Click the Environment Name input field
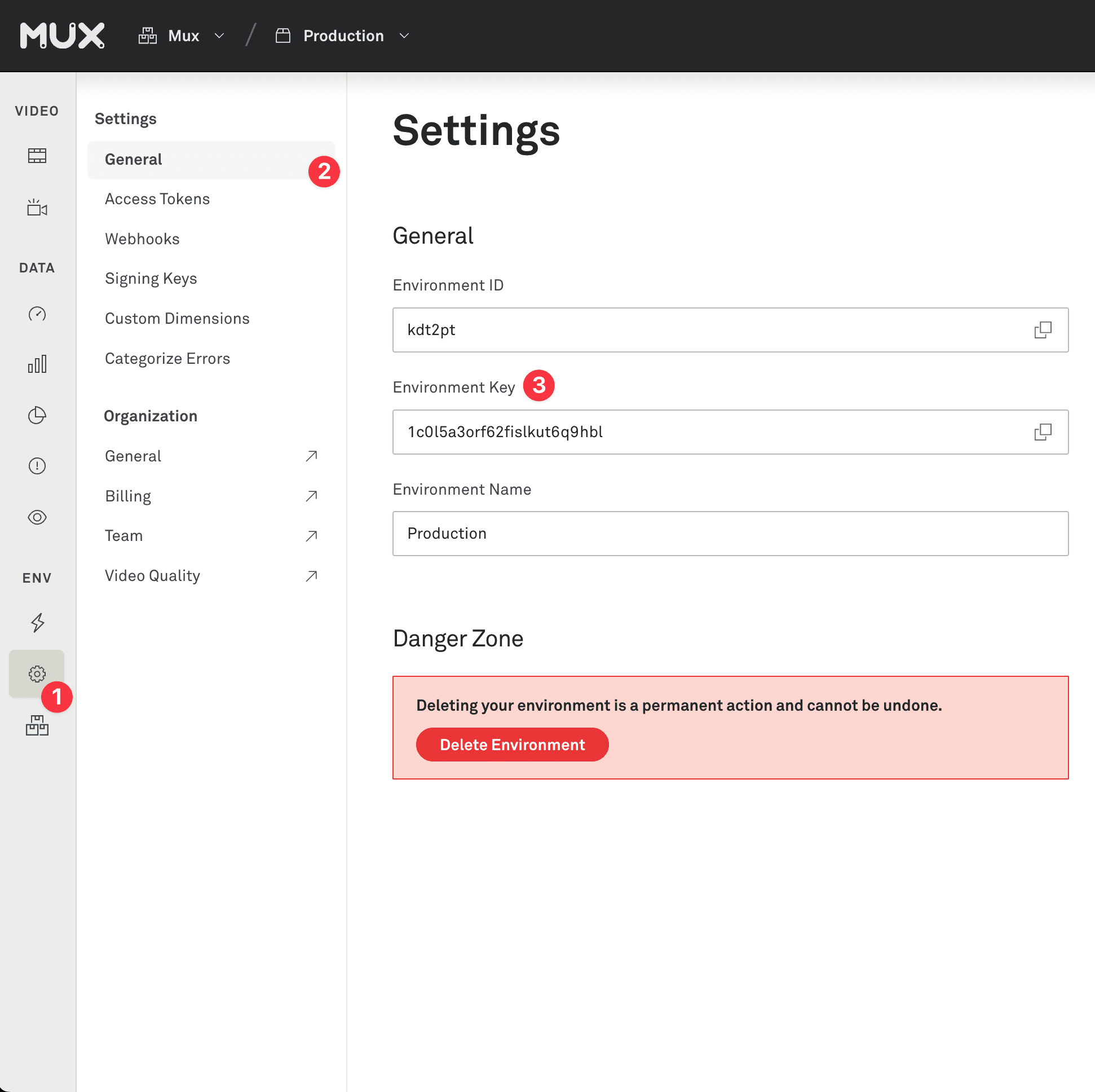1095x1092 pixels. (x=730, y=534)
